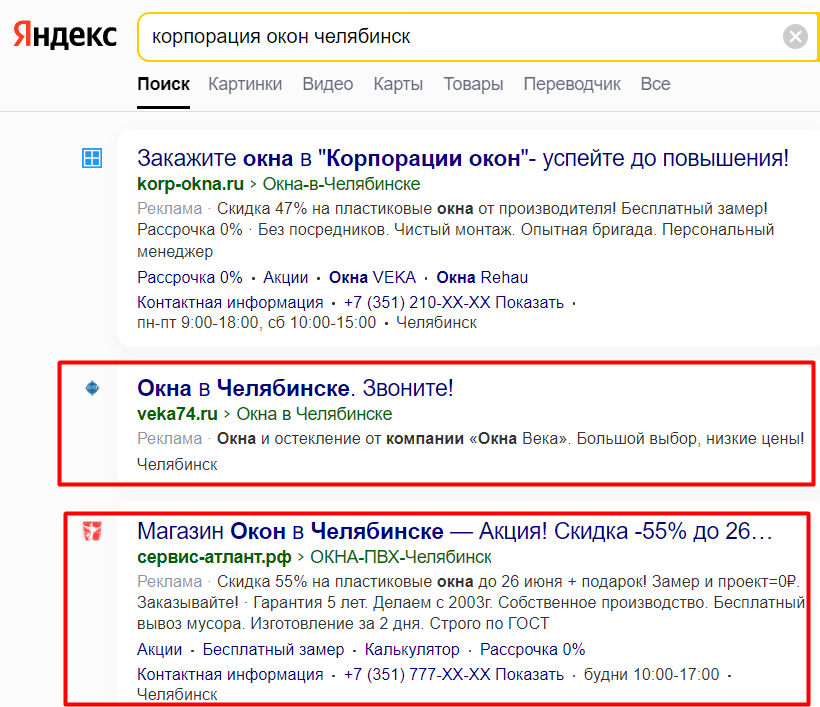Click the korp-okna.ru blue window favicon
Screen dimensions: 820x707
92,158
